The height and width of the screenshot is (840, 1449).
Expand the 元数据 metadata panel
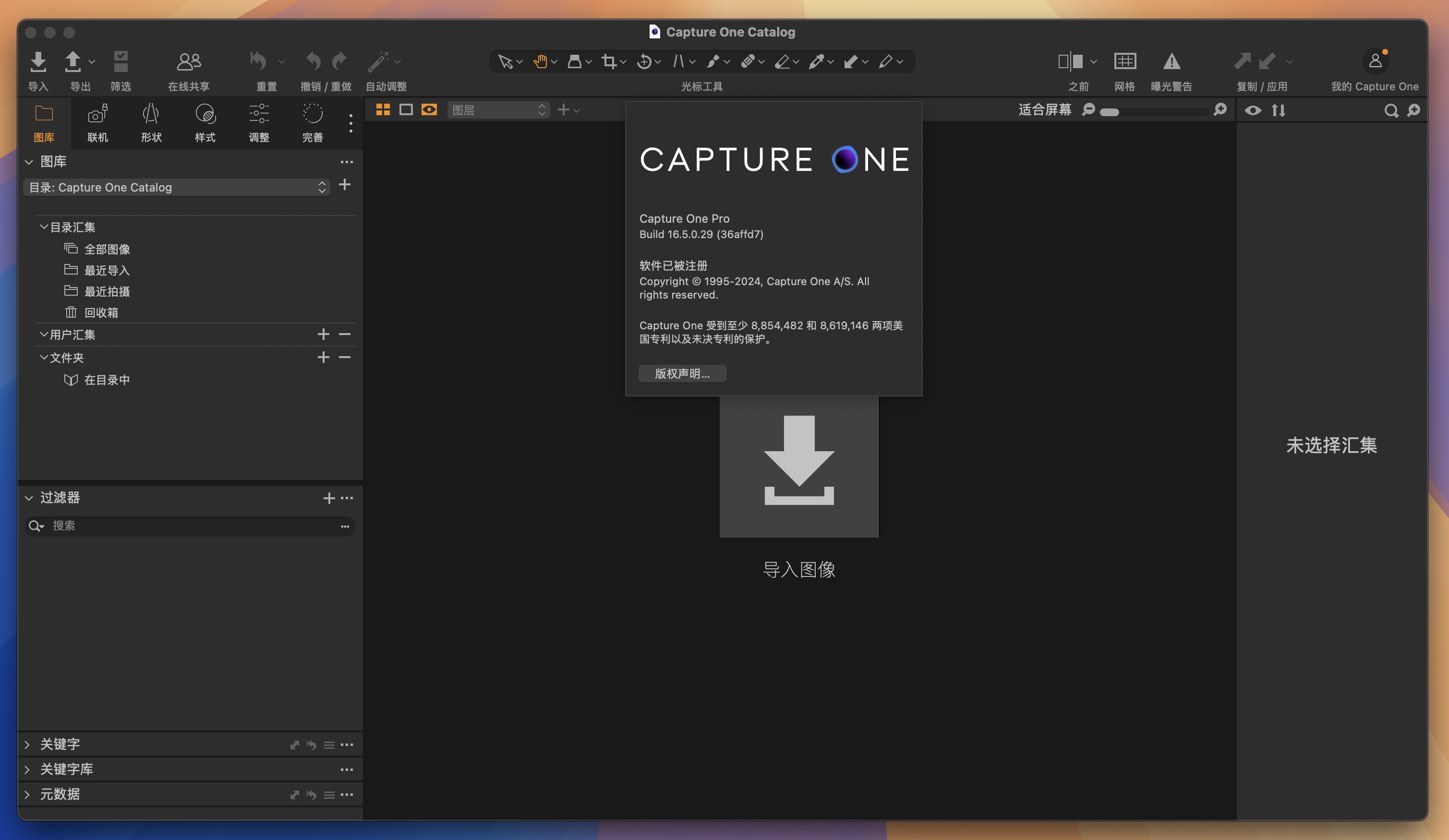pyautogui.click(x=27, y=794)
